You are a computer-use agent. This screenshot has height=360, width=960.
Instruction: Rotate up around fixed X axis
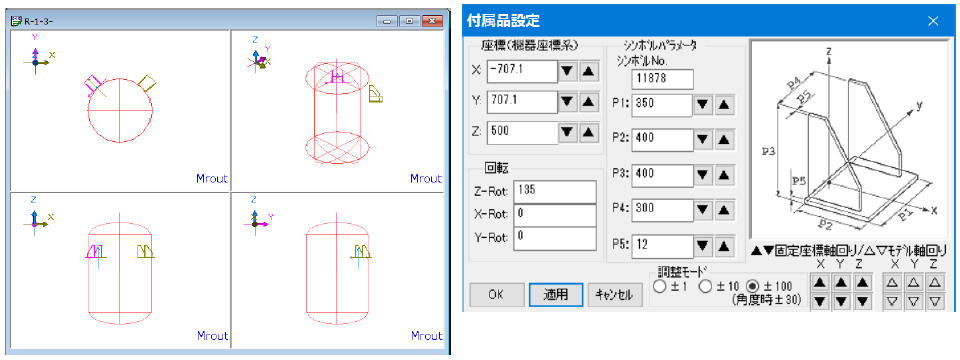pos(820,282)
